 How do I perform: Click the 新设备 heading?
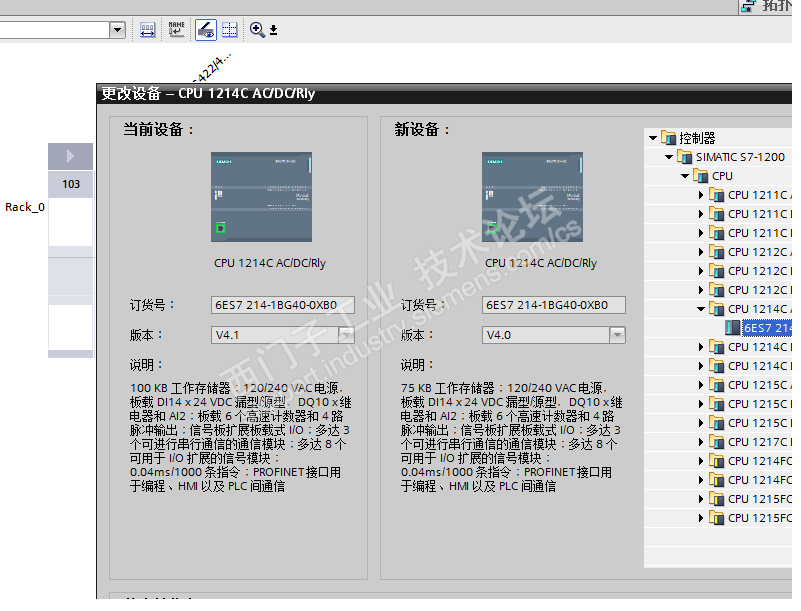[x=422, y=129]
